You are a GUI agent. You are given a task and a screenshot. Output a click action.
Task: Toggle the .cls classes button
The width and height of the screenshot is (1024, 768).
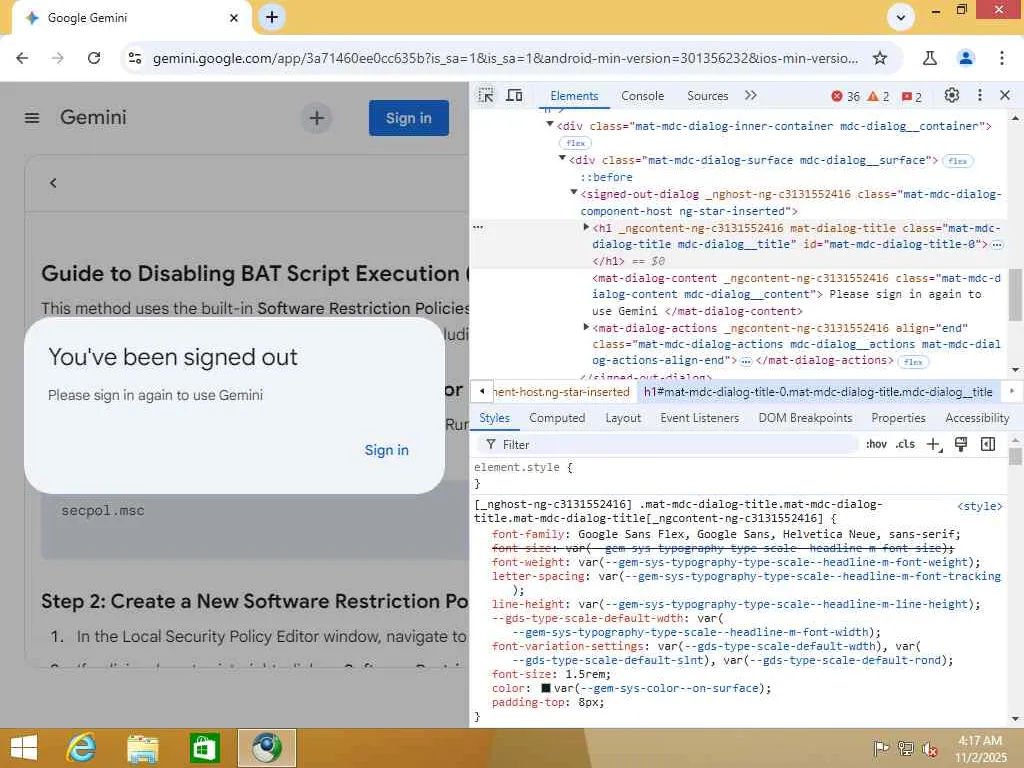pos(905,444)
